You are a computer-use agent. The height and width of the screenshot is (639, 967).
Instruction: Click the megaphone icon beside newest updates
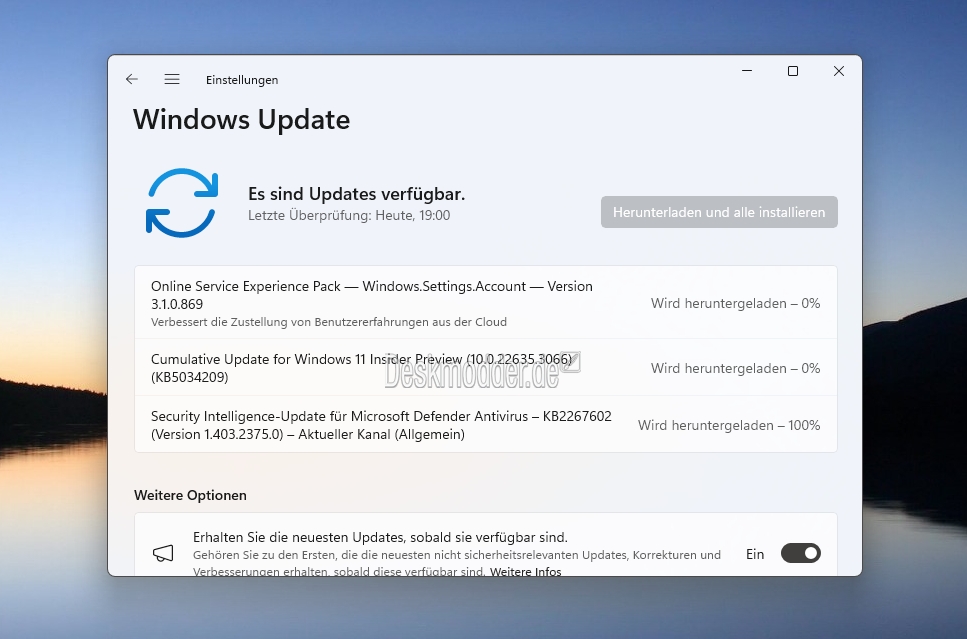163,553
